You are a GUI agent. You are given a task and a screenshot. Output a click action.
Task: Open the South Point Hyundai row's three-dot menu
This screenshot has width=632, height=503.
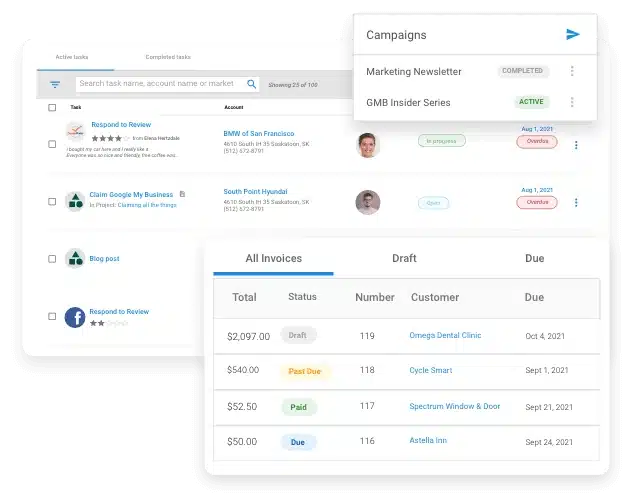[x=576, y=203]
